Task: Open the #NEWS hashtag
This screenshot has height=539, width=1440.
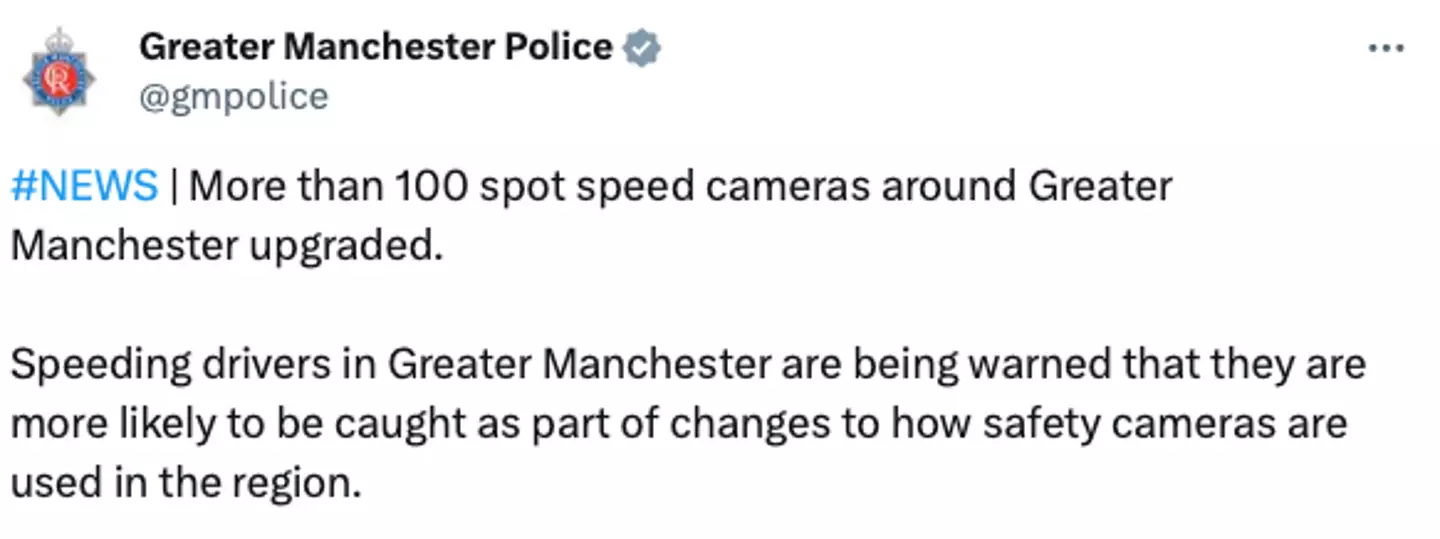Action: click(85, 186)
